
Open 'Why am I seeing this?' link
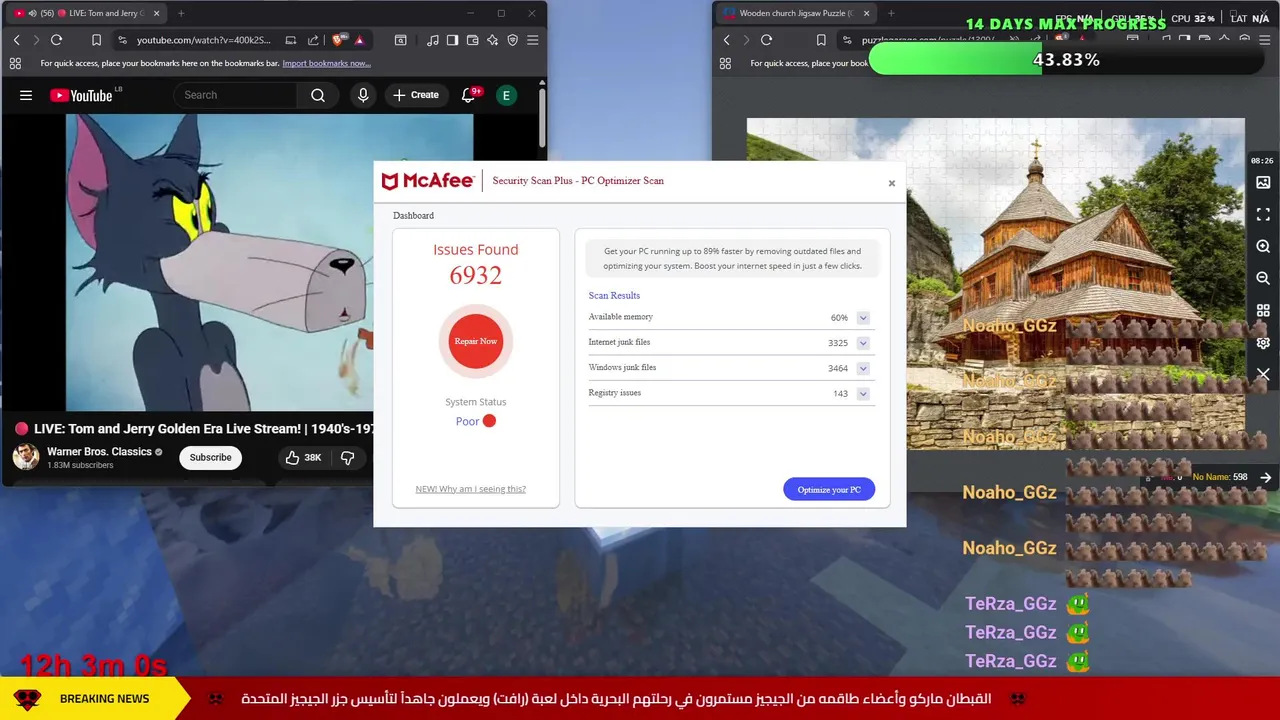470,489
